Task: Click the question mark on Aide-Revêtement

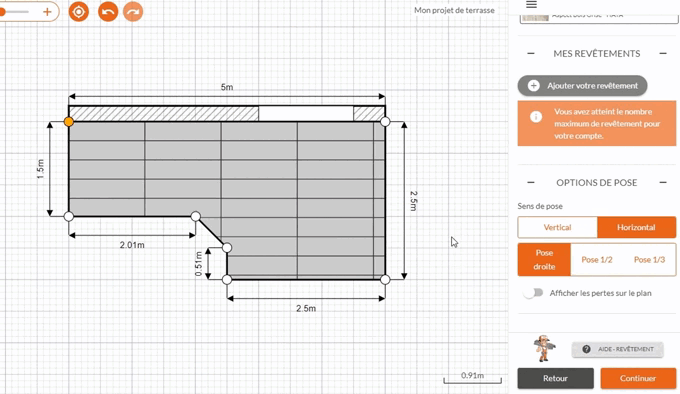Action: [x=586, y=349]
